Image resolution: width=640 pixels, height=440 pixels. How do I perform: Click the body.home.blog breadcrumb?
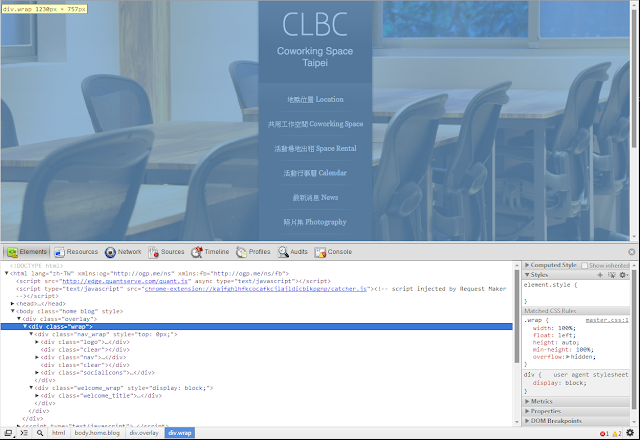pos(97,433)
